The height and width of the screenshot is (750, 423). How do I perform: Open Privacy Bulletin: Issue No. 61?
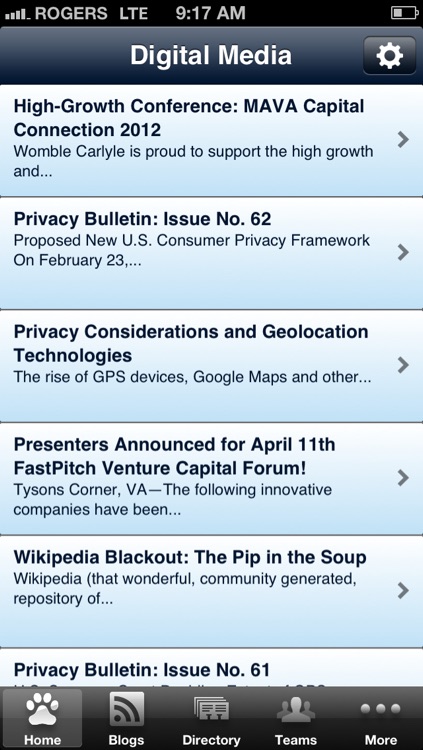[x=142, y=670]
